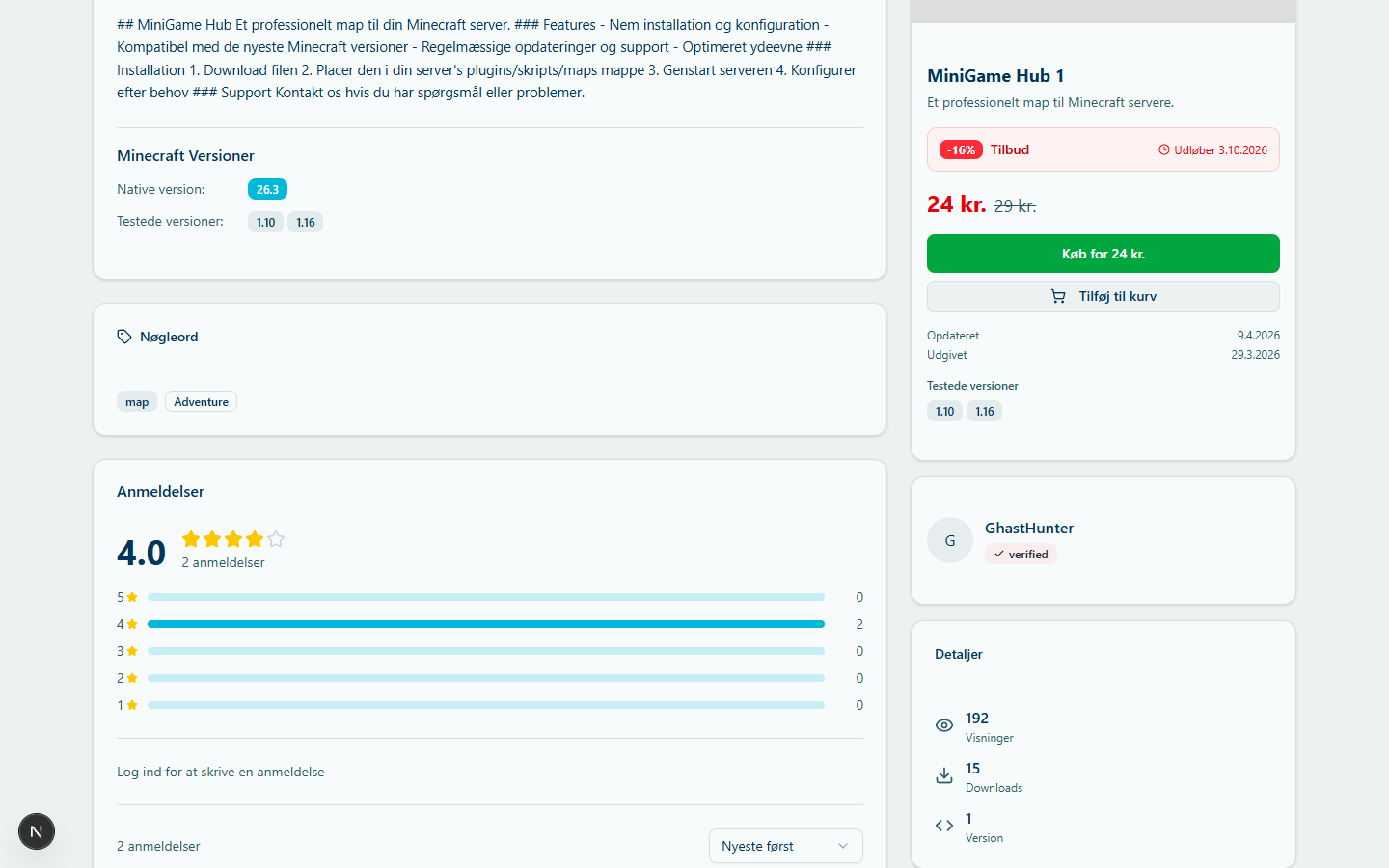Click the struck-through 29 kr. price
This screenshot has width=1389, height=868.
1015,206
